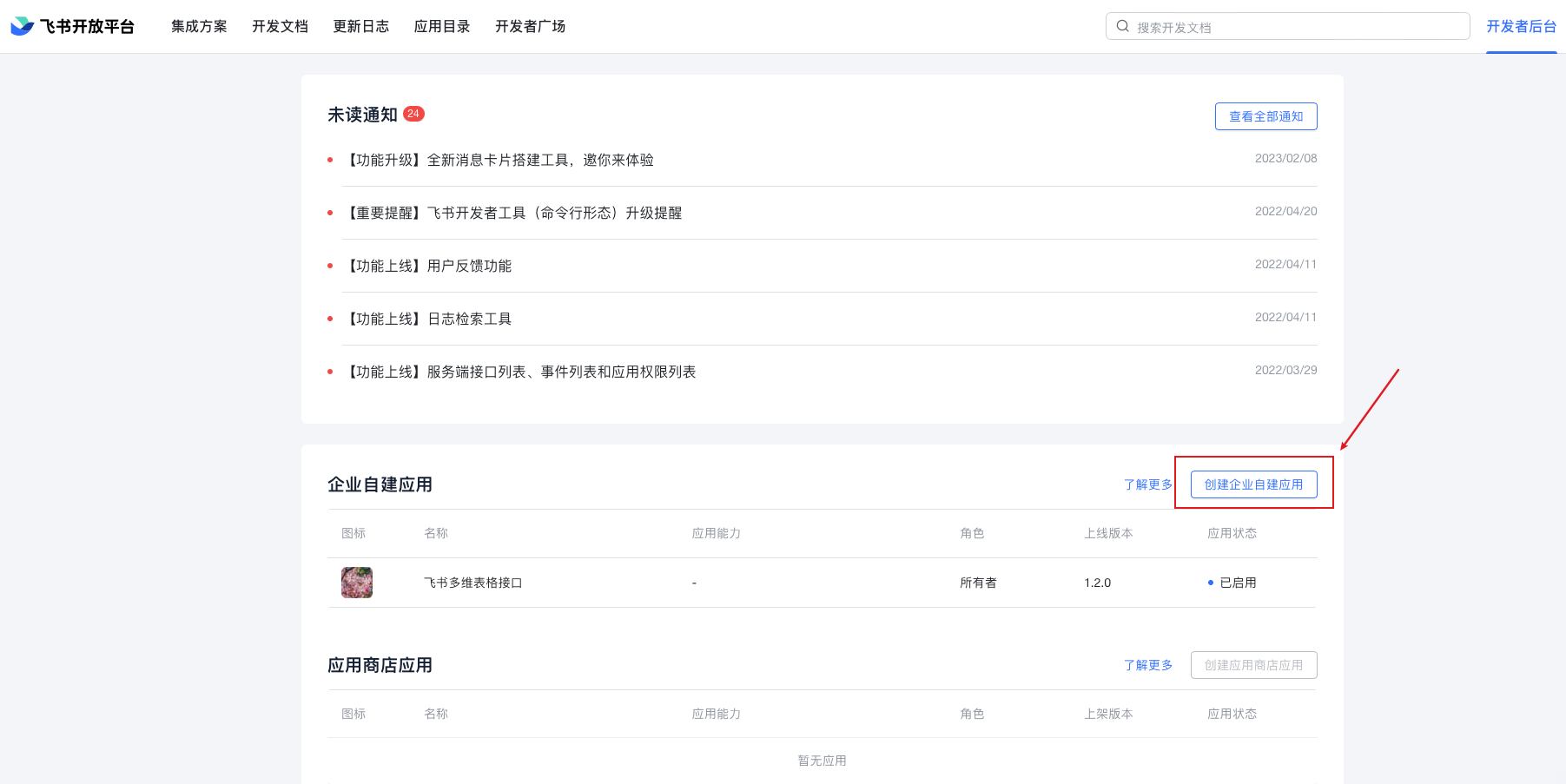Click the Feishu Open Platform logo
The height and width of the screenshot is (784, 1566).
[72, 26]
